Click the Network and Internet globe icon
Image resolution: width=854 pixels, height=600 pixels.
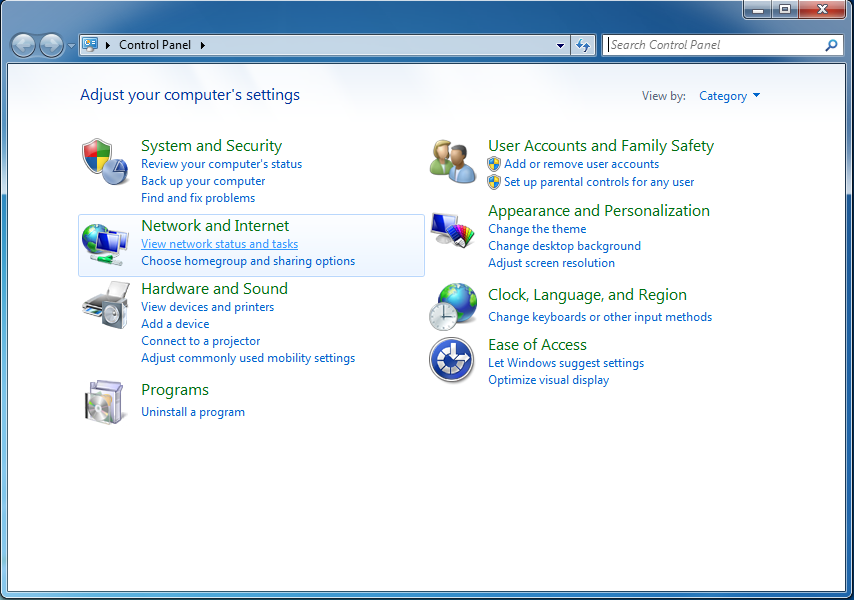click(105, 245)
